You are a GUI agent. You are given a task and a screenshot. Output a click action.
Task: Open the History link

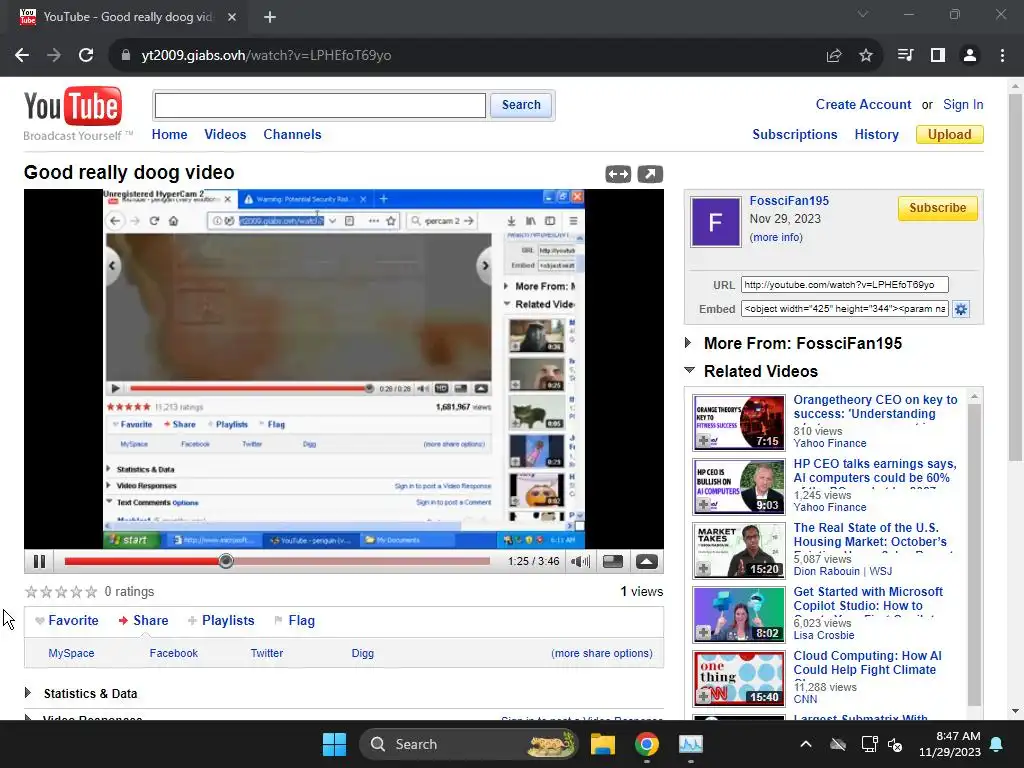[x=876, y=135]
